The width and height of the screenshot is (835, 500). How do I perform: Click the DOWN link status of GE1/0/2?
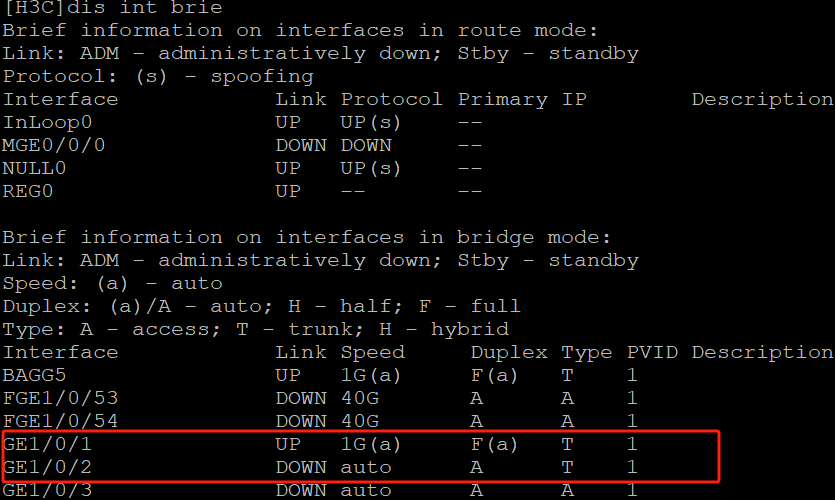point(301,467)
